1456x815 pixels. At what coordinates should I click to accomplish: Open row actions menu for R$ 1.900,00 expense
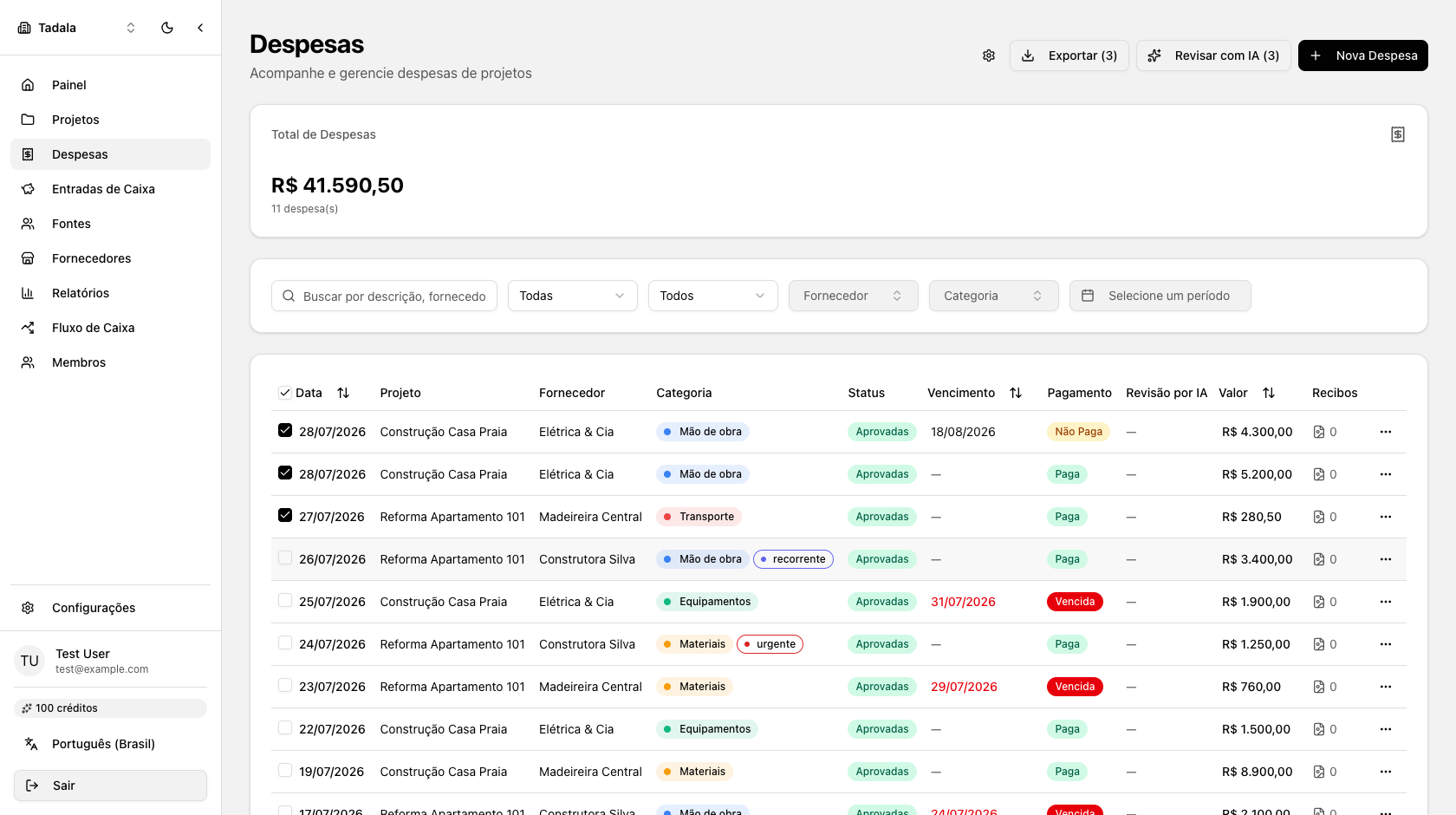pos(1386,602)
